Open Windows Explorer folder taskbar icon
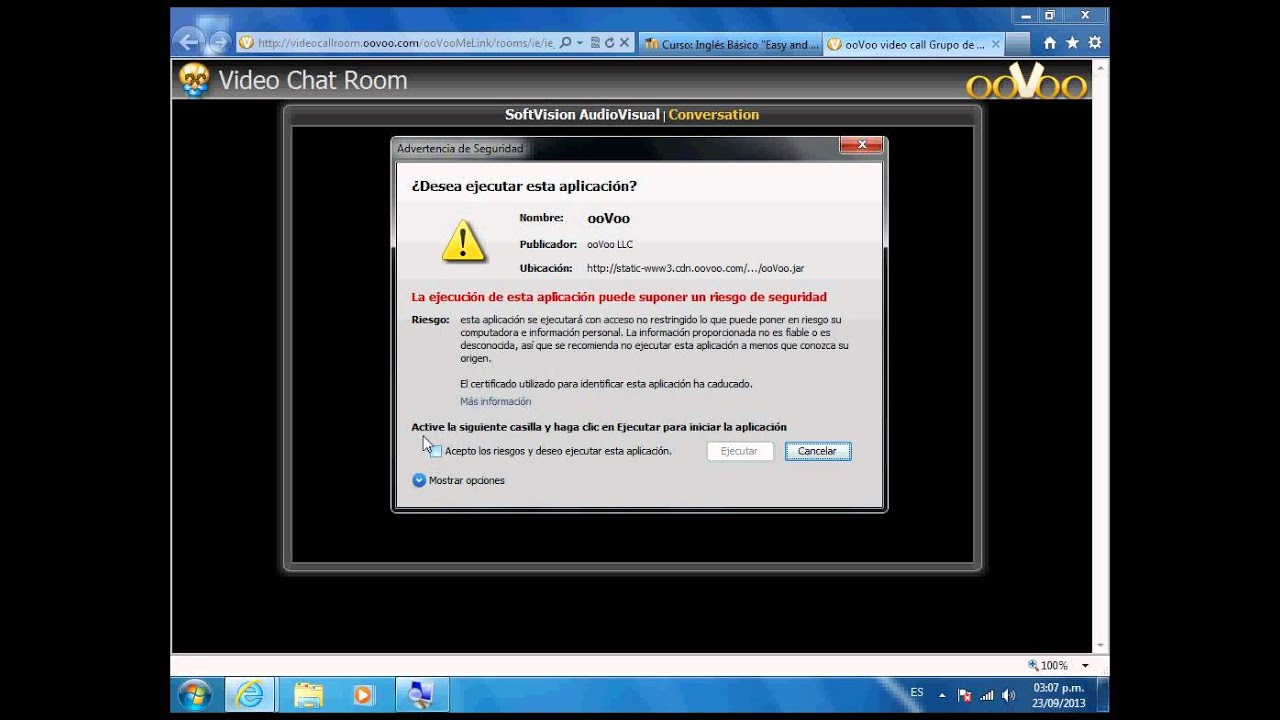The image size is (1280, 720). tap(308, 695)
